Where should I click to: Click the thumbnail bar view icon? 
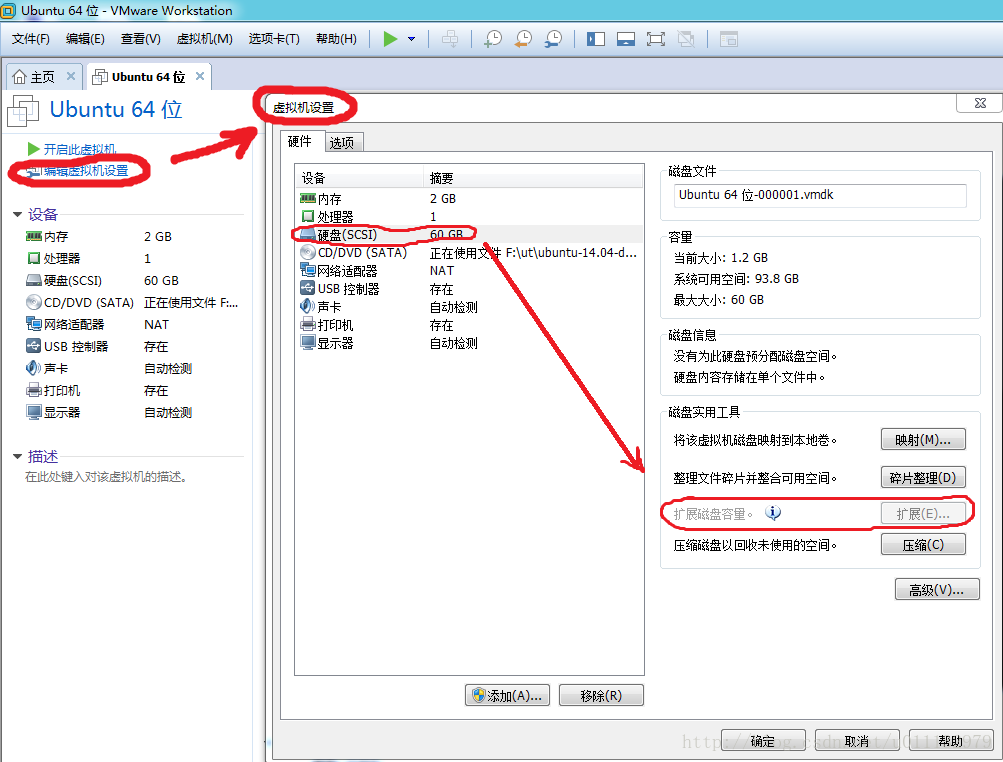click(626, 39)
